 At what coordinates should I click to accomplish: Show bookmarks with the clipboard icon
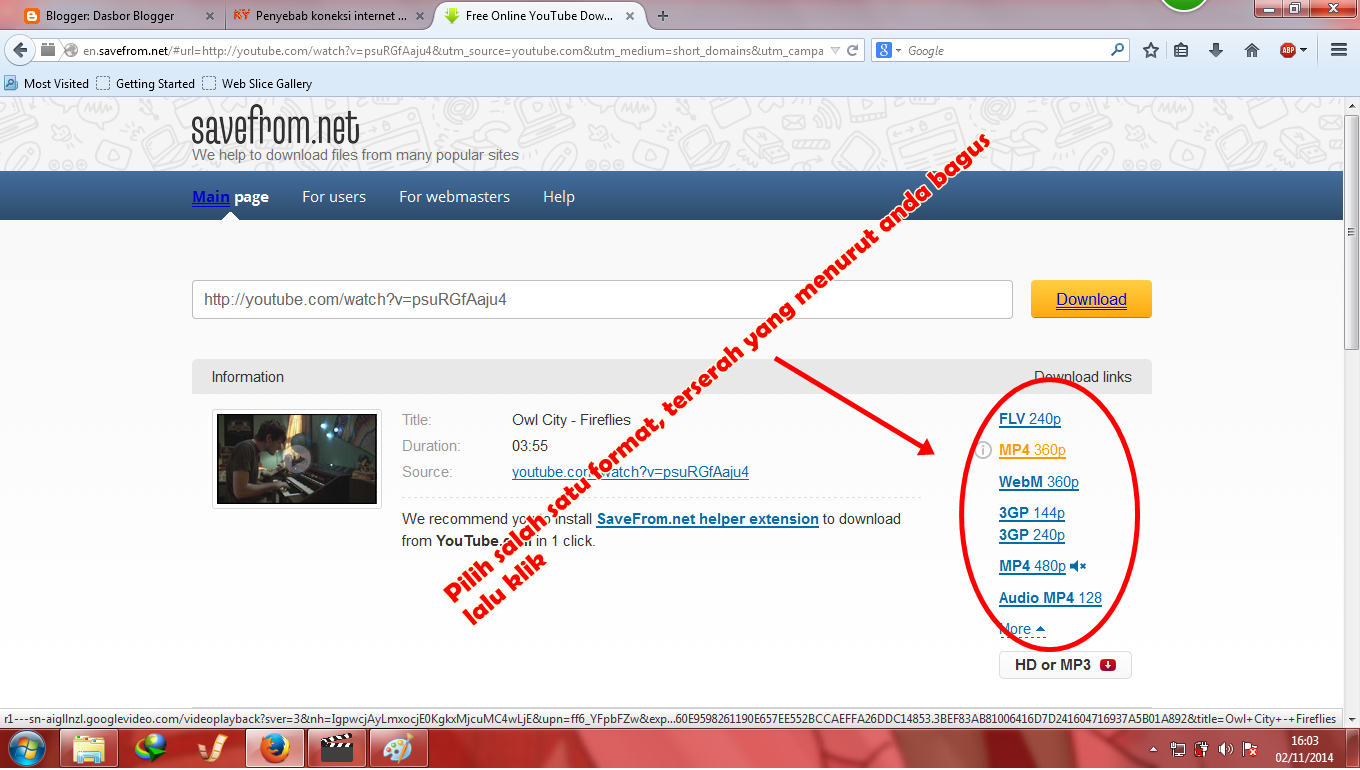tap(1181, 50)
